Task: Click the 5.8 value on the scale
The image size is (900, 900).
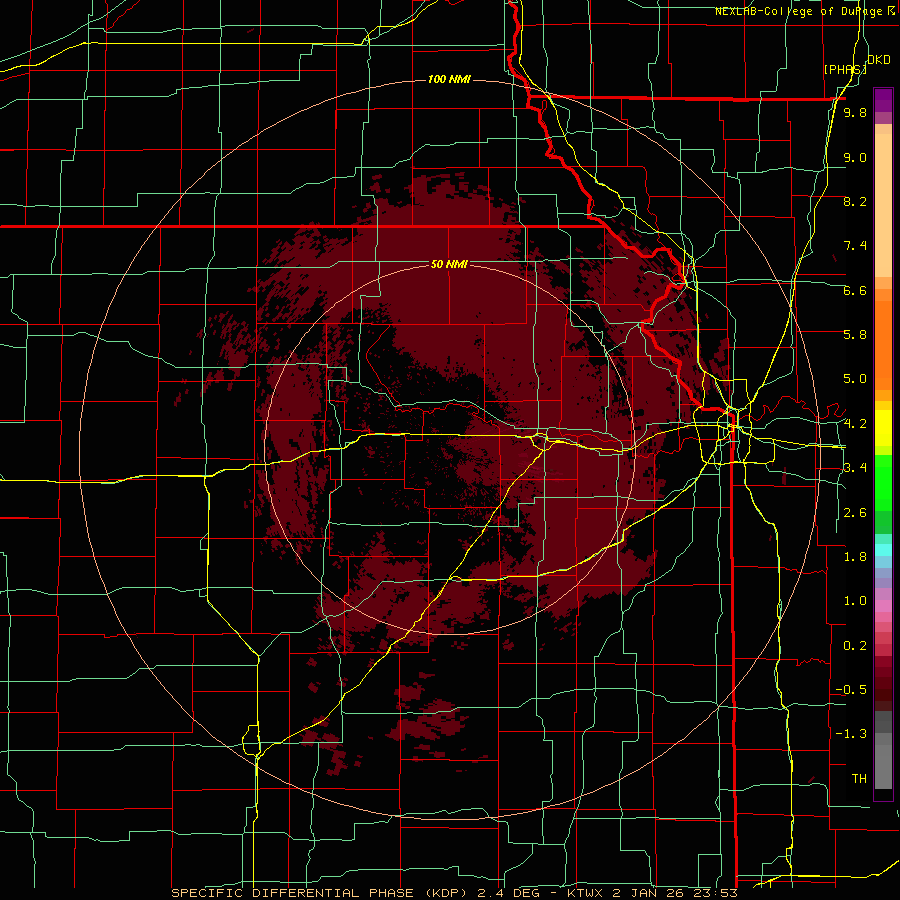Action: (x=855, y=335)
